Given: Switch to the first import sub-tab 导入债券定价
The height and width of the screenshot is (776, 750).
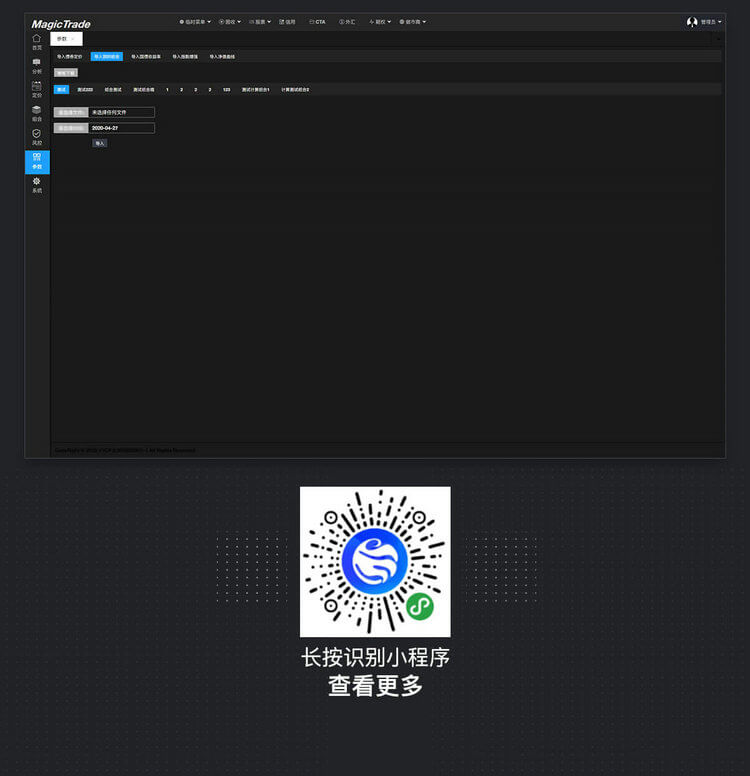Looking at the screenshot, I should click(69, 57).
